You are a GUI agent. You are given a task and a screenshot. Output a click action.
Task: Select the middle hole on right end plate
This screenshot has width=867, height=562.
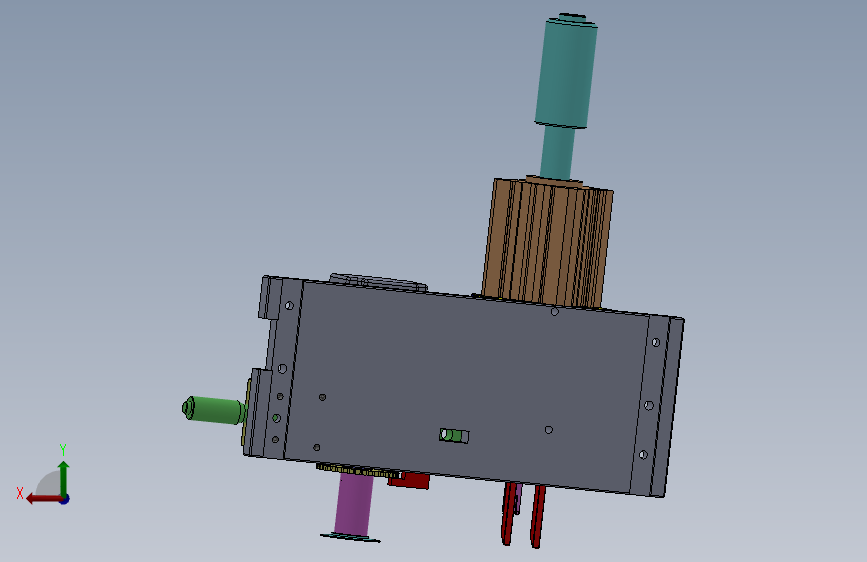coord(649,405)
